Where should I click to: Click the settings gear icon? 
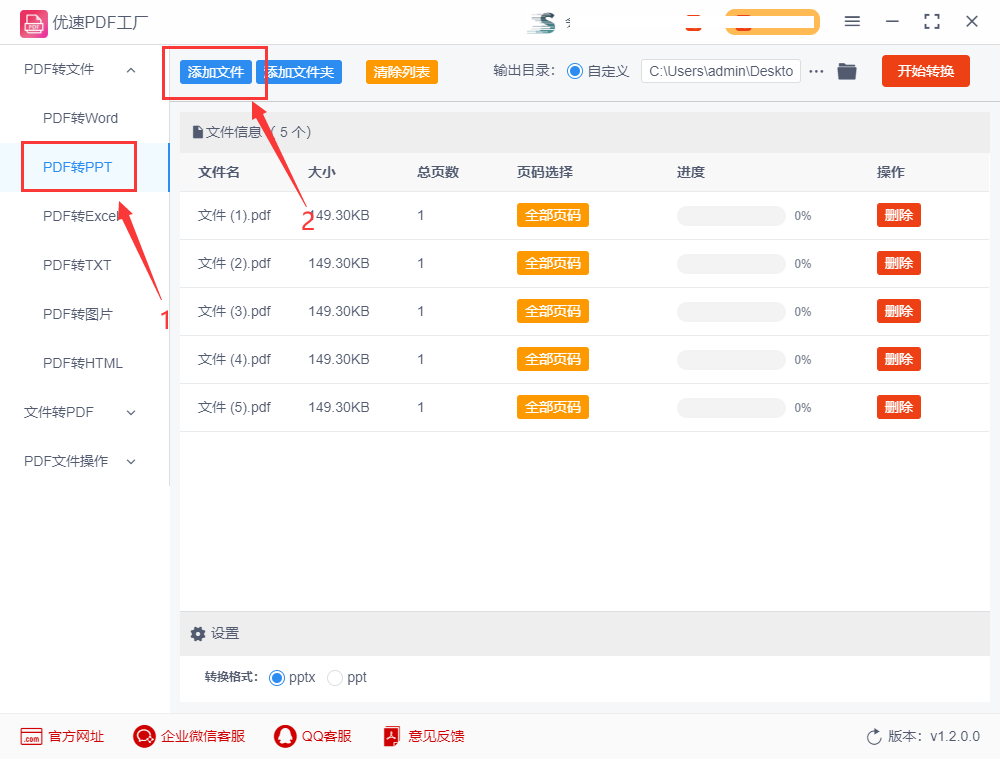198,634
